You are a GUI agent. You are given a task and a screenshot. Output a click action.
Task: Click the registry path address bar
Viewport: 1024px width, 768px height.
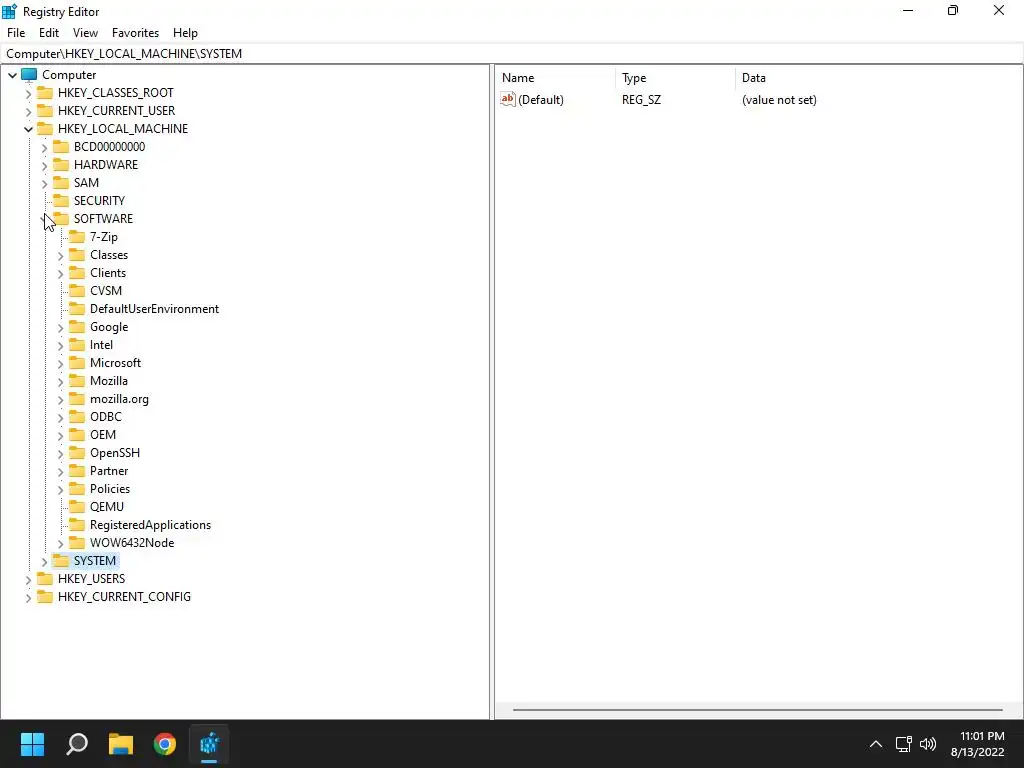coord(512,54)
